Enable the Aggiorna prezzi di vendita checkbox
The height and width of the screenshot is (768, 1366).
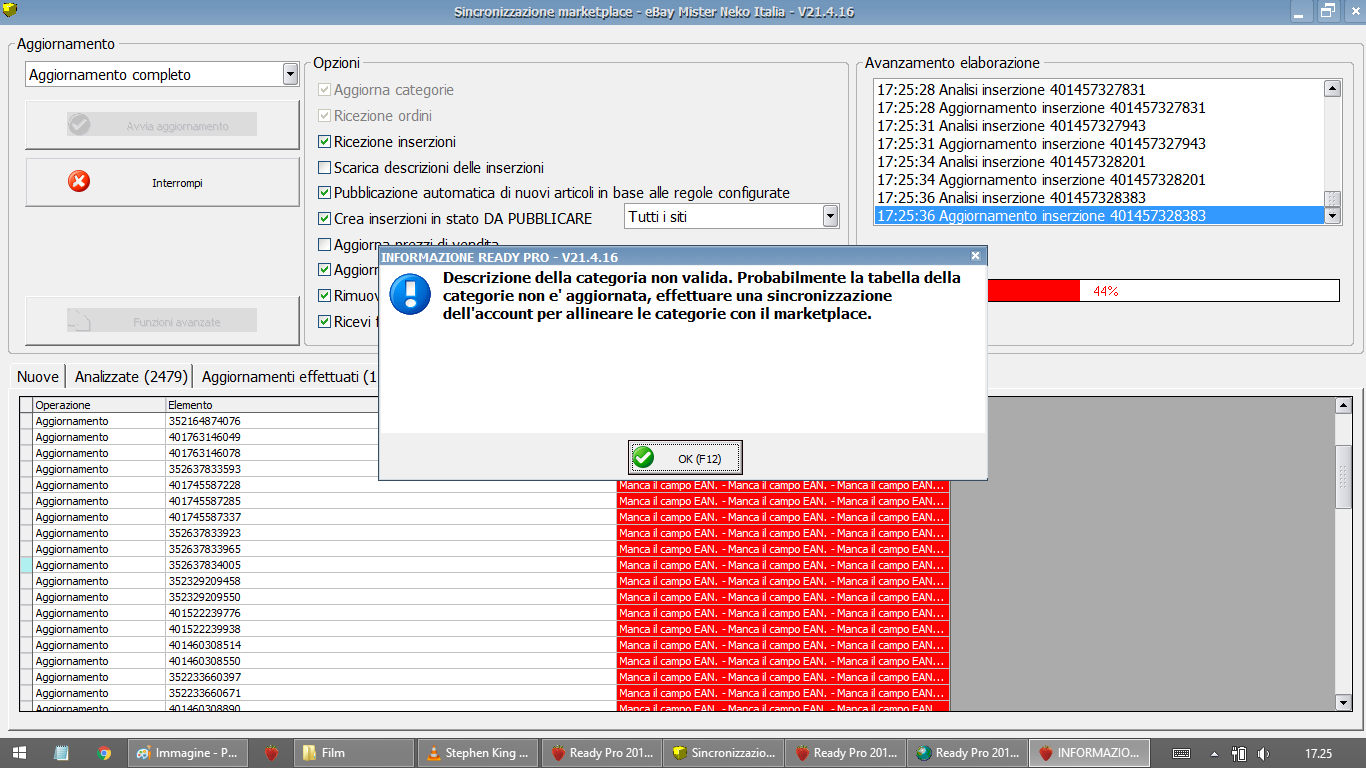(x=324, y=244)
